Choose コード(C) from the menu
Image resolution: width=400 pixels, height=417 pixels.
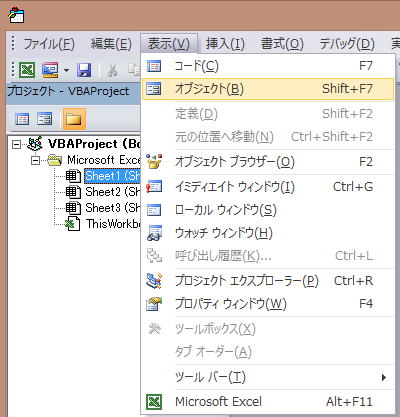point(268,66)
